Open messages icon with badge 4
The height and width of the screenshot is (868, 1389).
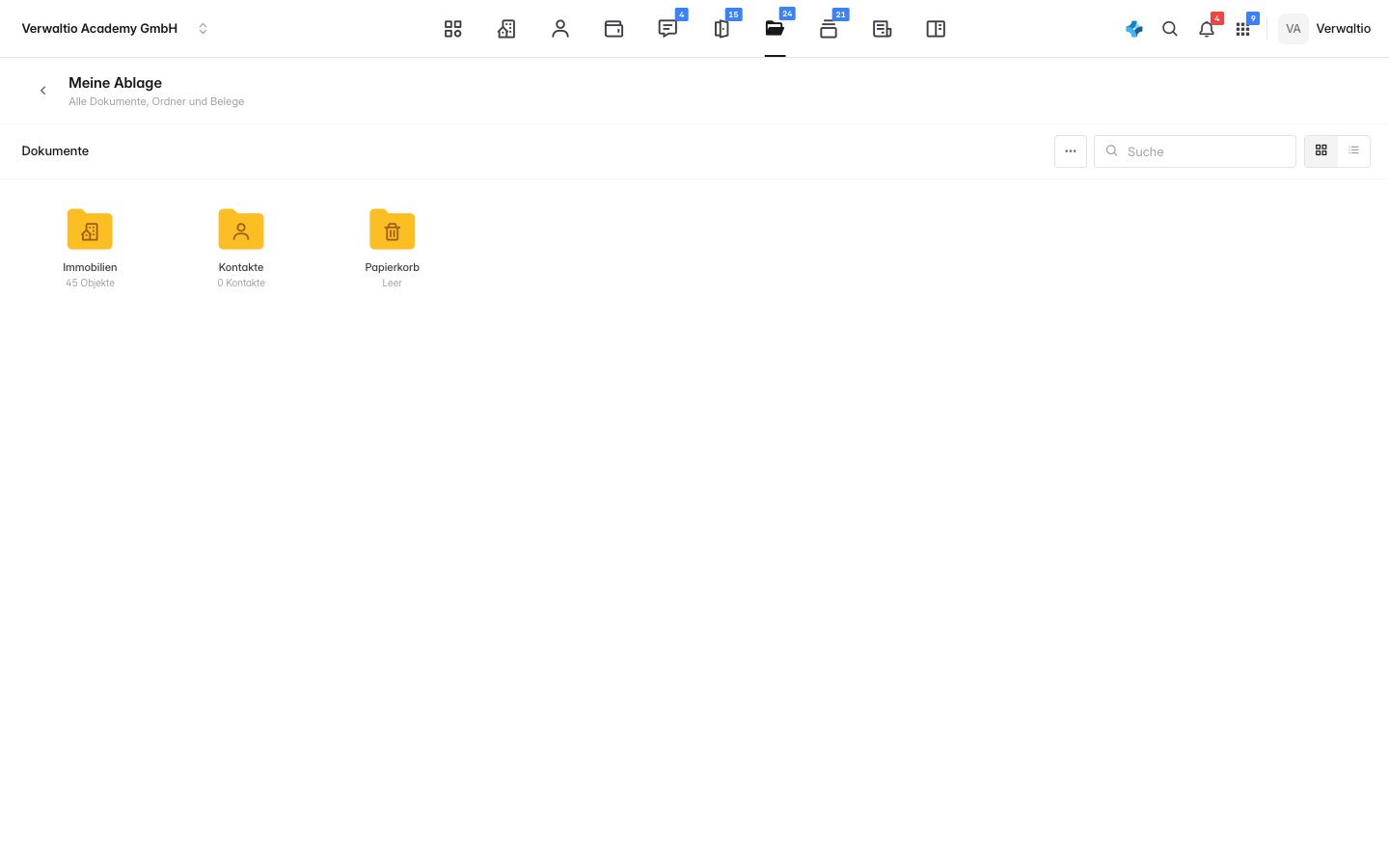coord(667,29)
